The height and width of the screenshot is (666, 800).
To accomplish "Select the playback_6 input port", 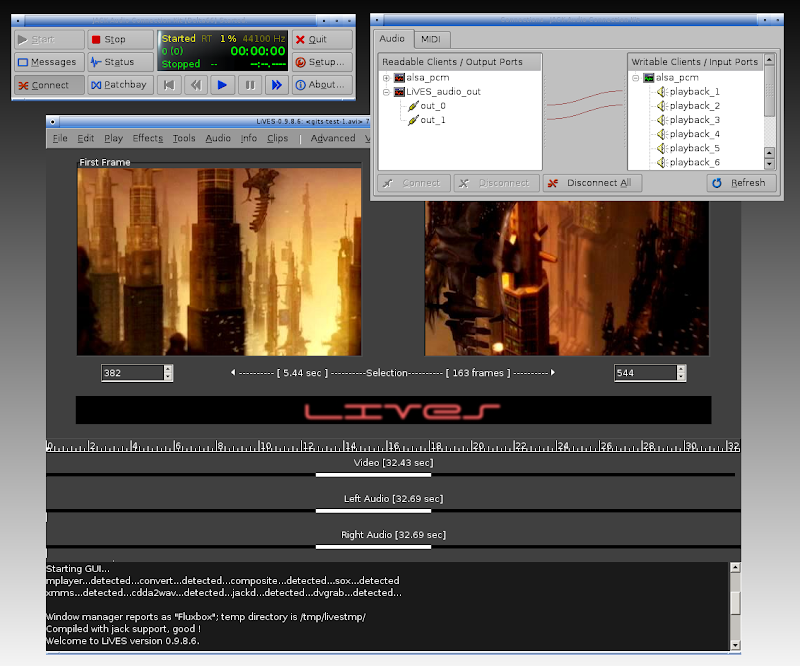I will point(688,162).
